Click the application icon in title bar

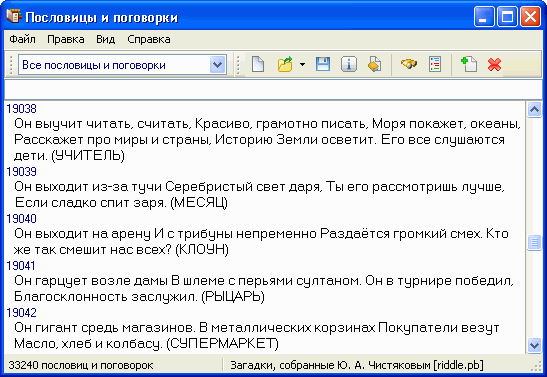tap(14, 16)
